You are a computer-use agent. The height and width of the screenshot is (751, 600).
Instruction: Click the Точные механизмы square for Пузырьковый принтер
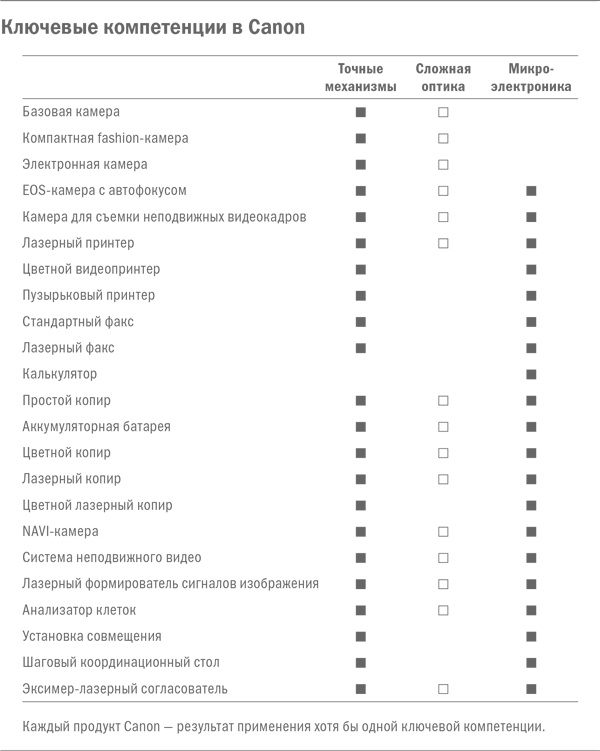click(x=360, y=296)
